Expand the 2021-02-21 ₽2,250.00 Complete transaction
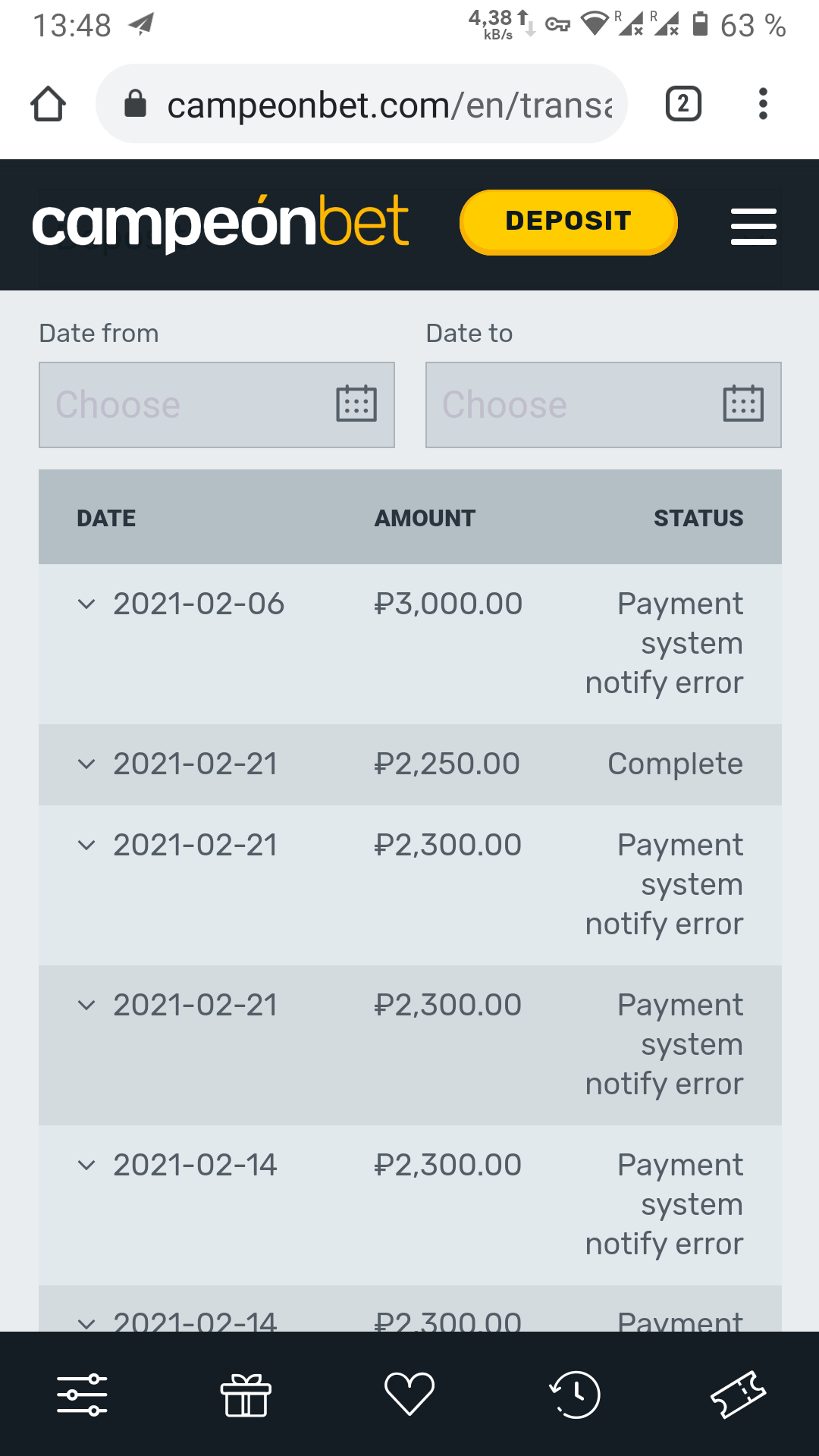 (x=86, y=764)
